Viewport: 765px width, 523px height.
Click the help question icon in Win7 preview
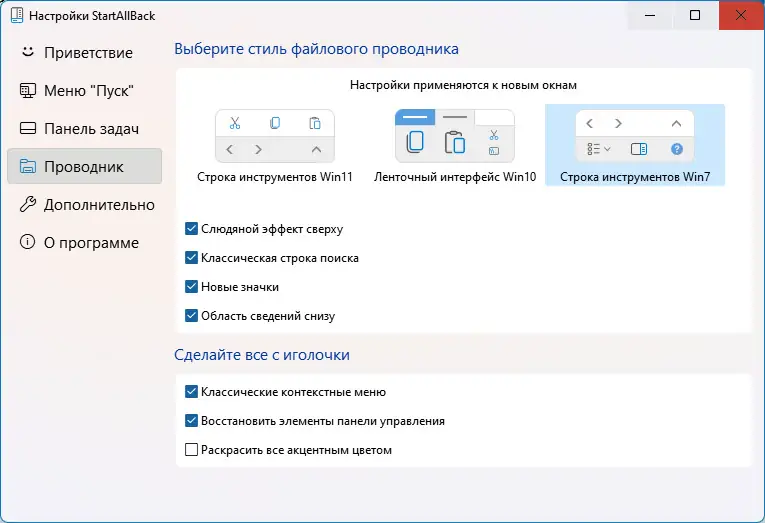tap(677, 149)
